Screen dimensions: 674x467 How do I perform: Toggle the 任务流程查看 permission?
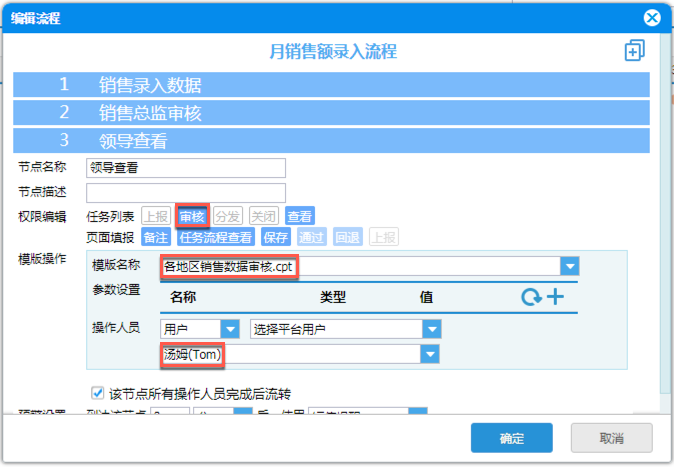point(216,237)
